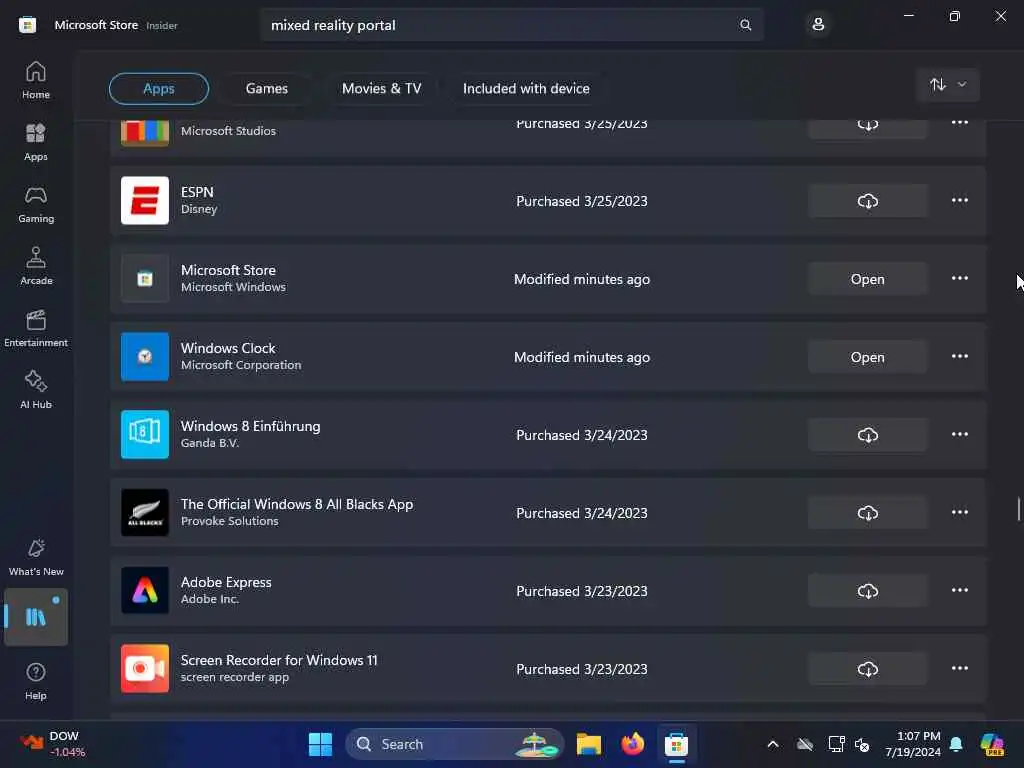This screenshot has height=768, width=1024.
Task: Click the ESPN app thumbnail
Action: pyautogui.click(x=145, y=200)
